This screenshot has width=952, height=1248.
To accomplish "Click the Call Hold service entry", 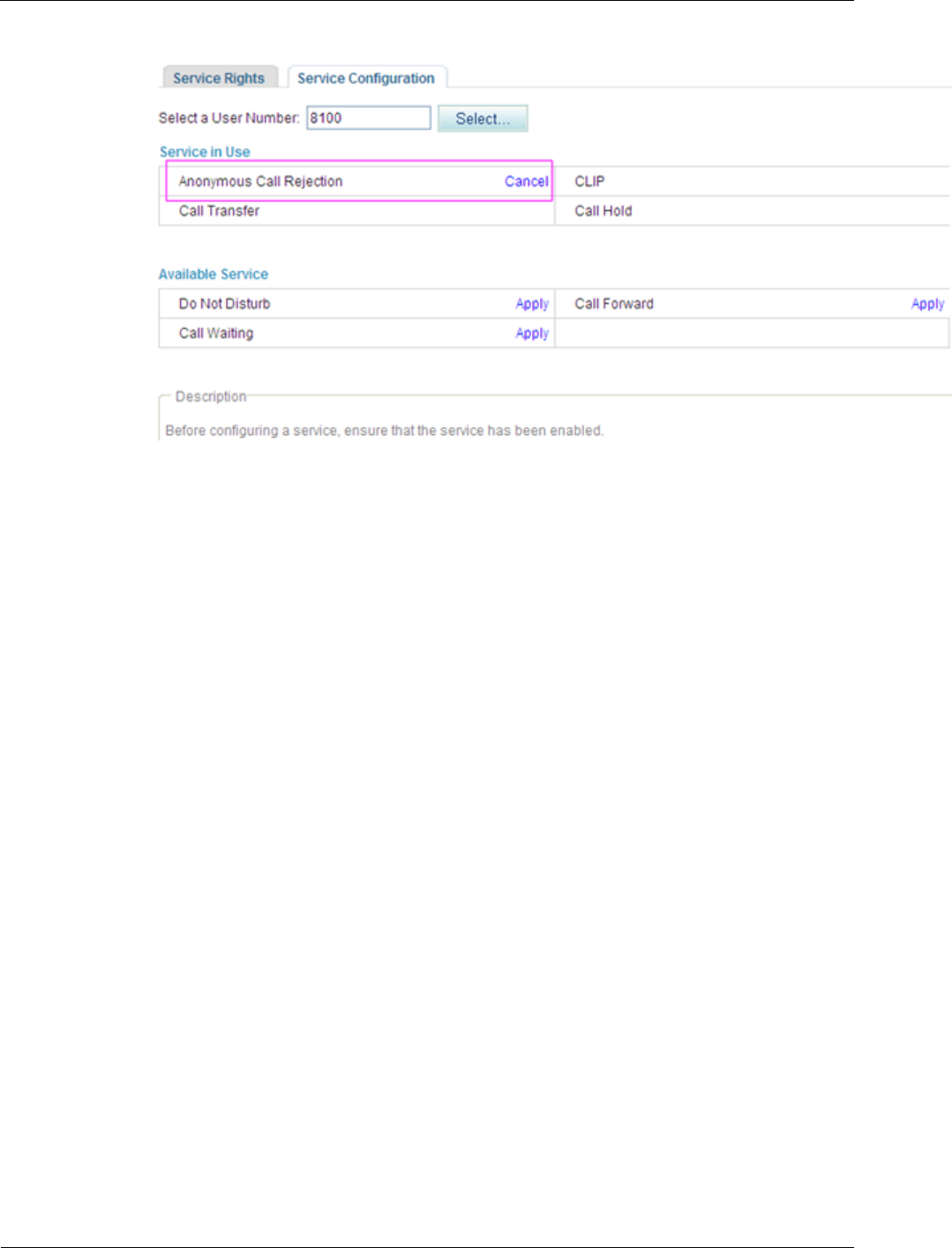I will pyautogui.click(x=603, y=211).
